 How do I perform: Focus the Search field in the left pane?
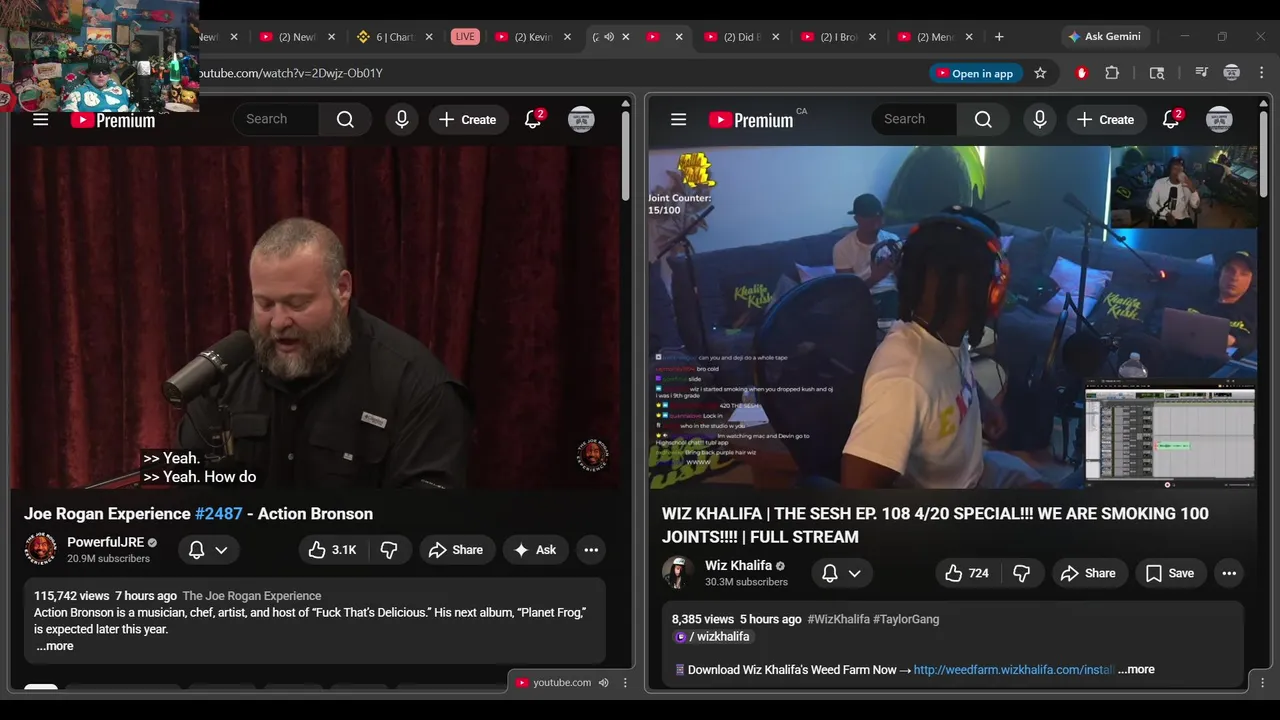click(x=277, y=120)
